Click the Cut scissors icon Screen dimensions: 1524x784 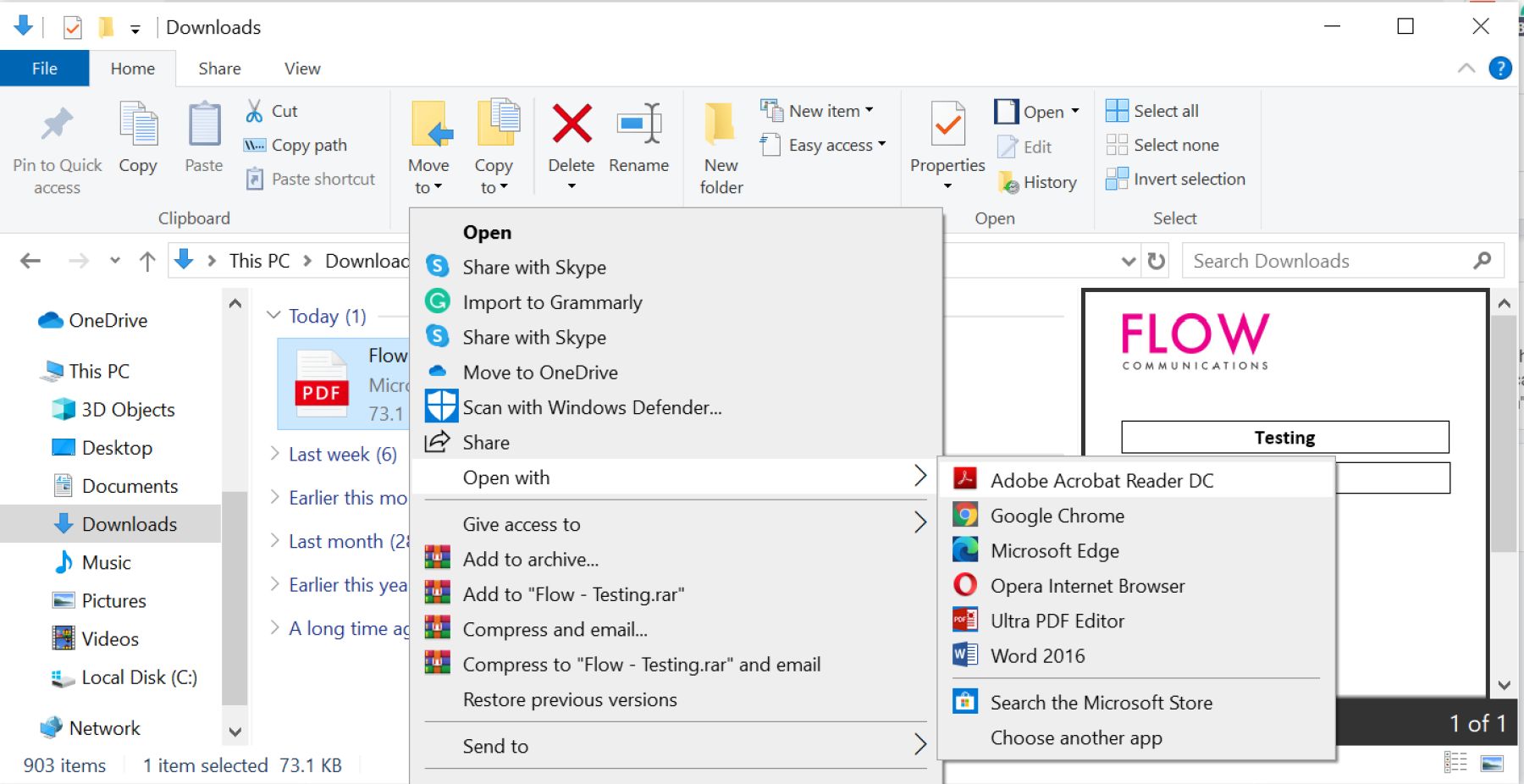pyautogui.click(x=254, y=111)
